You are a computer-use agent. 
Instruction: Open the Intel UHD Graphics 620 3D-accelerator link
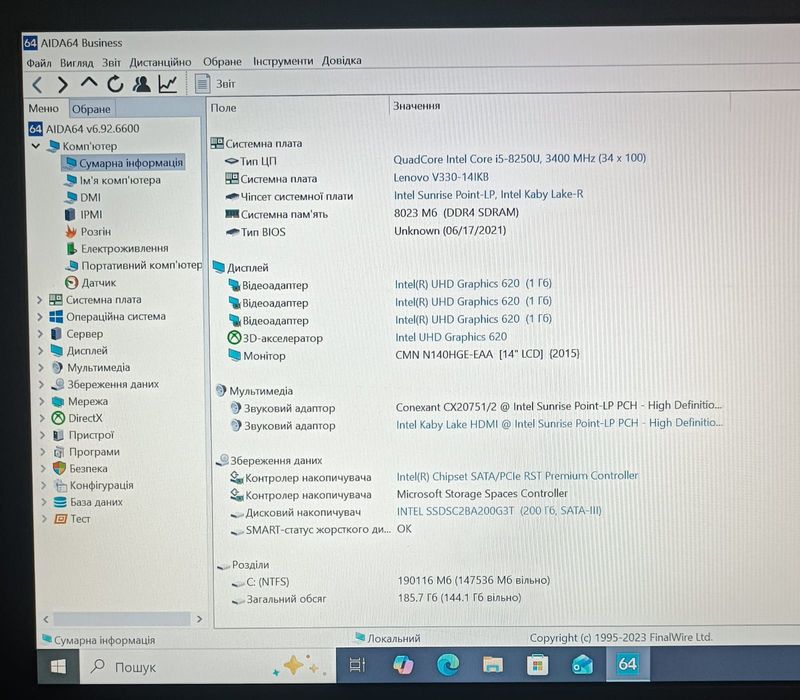451,337
